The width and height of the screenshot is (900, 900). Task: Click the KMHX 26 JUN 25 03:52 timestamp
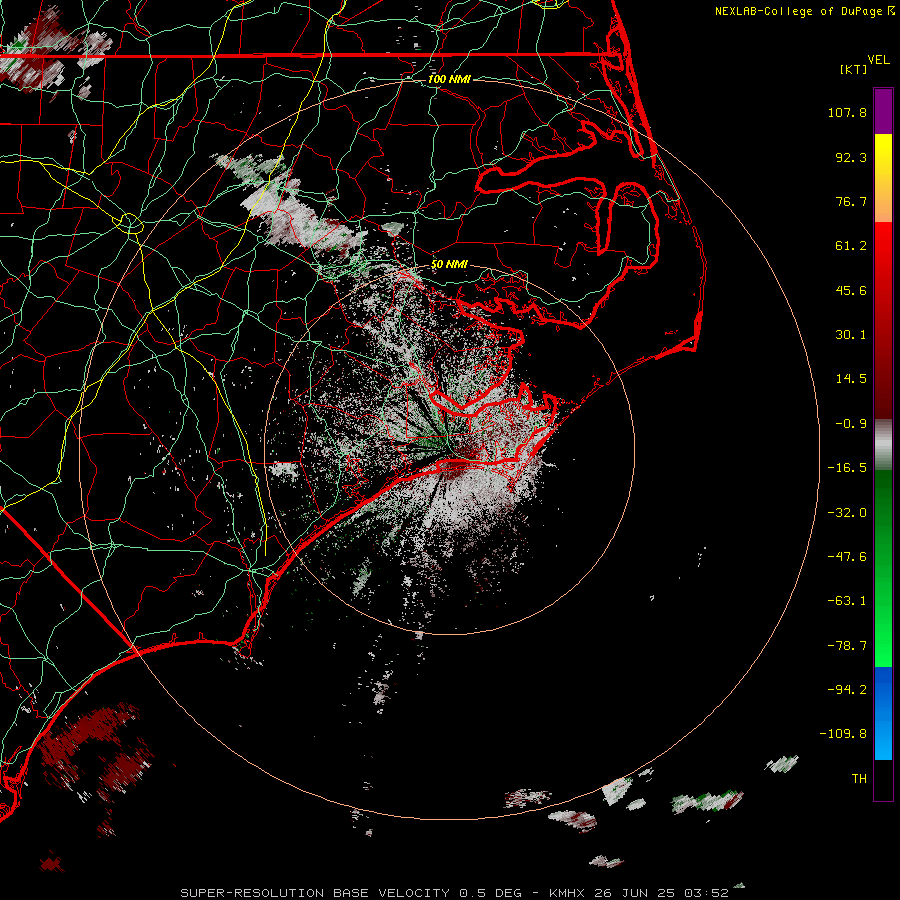638,893
